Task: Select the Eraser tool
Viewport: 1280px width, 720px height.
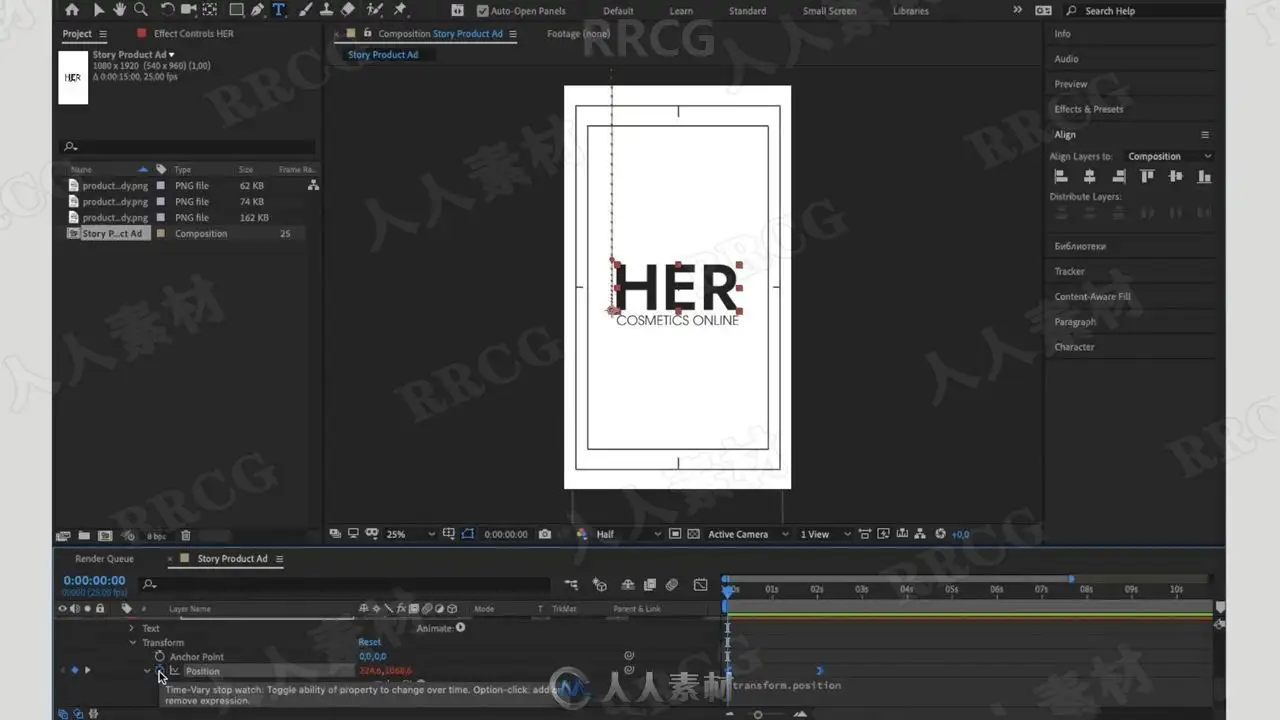Action: point(347,10)
